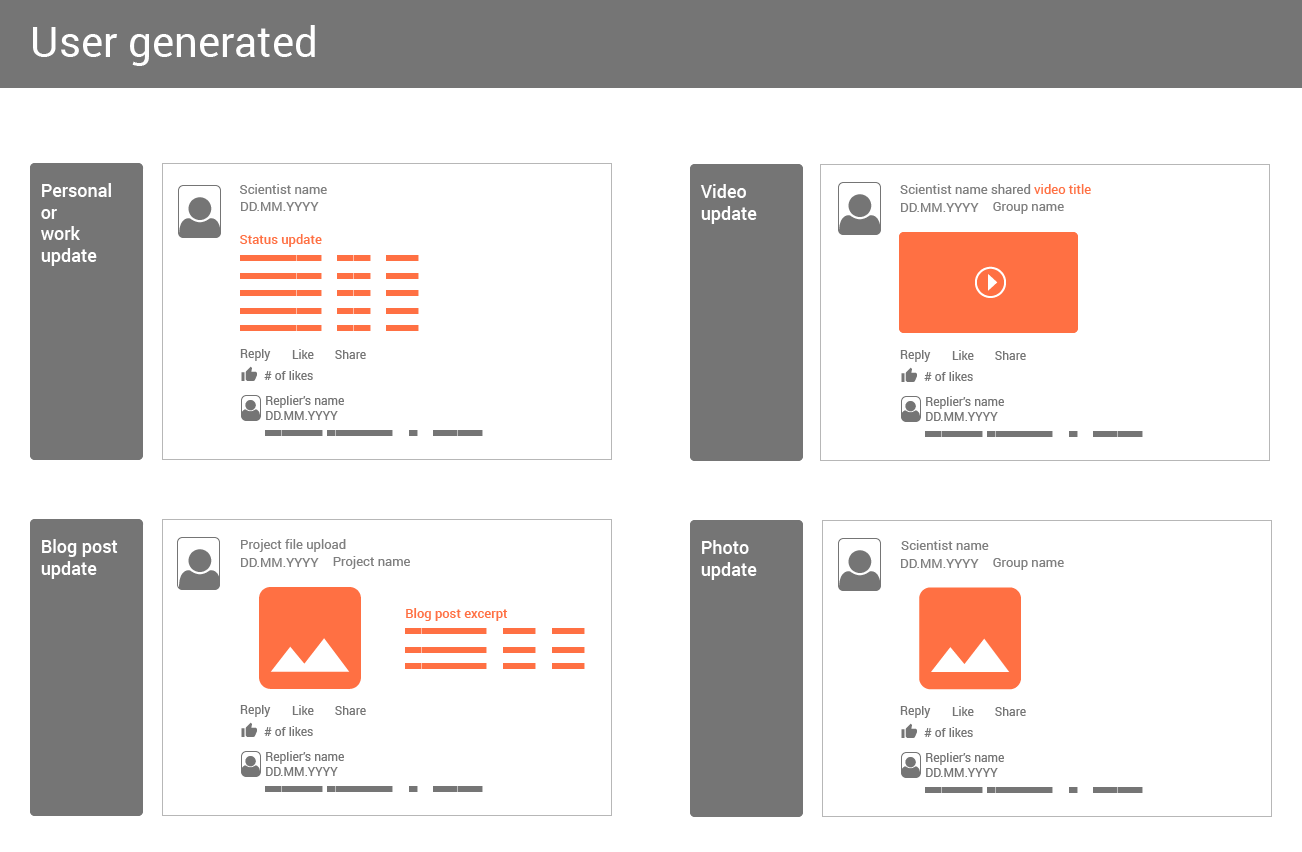This screenshot has width=1302, height=852.
Task: Select the photo thumbnail in the photo update card
Action: [x=970, y=638]
